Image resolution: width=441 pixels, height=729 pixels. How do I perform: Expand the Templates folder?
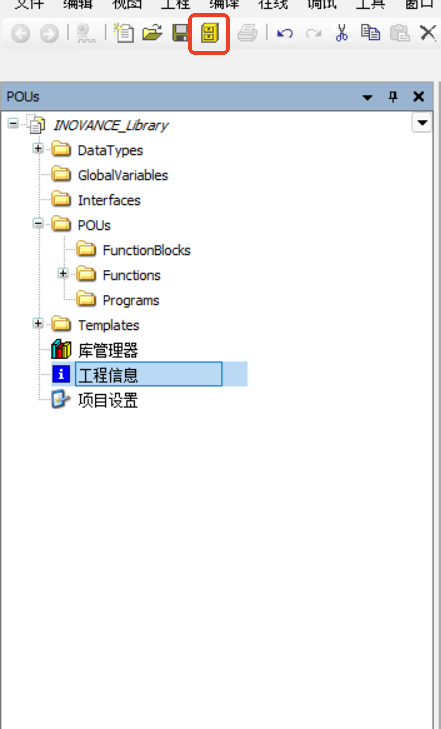click(x=38, y=323)
